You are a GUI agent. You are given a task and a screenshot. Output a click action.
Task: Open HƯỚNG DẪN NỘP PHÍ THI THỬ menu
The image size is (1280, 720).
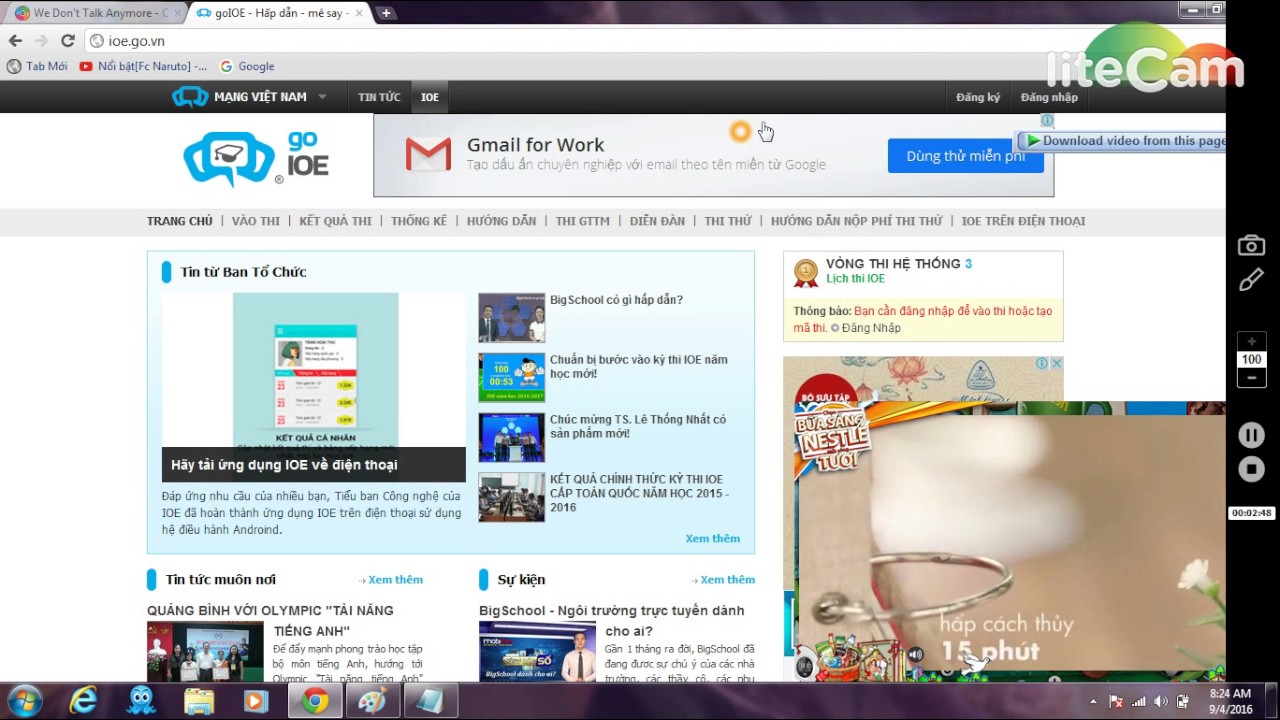click(856, 221)
